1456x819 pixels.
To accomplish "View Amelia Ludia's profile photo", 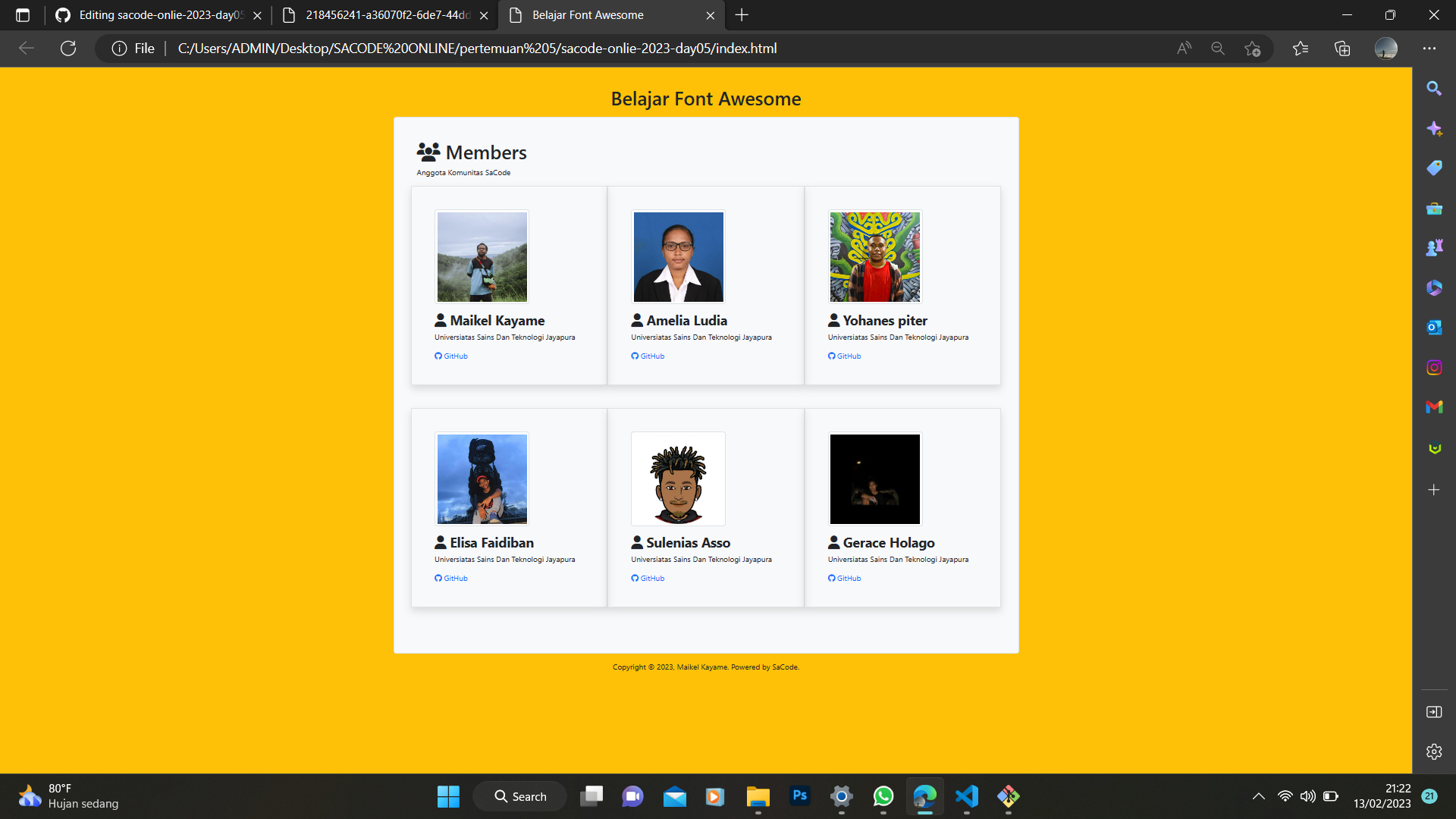I will (x=678, y=256).
